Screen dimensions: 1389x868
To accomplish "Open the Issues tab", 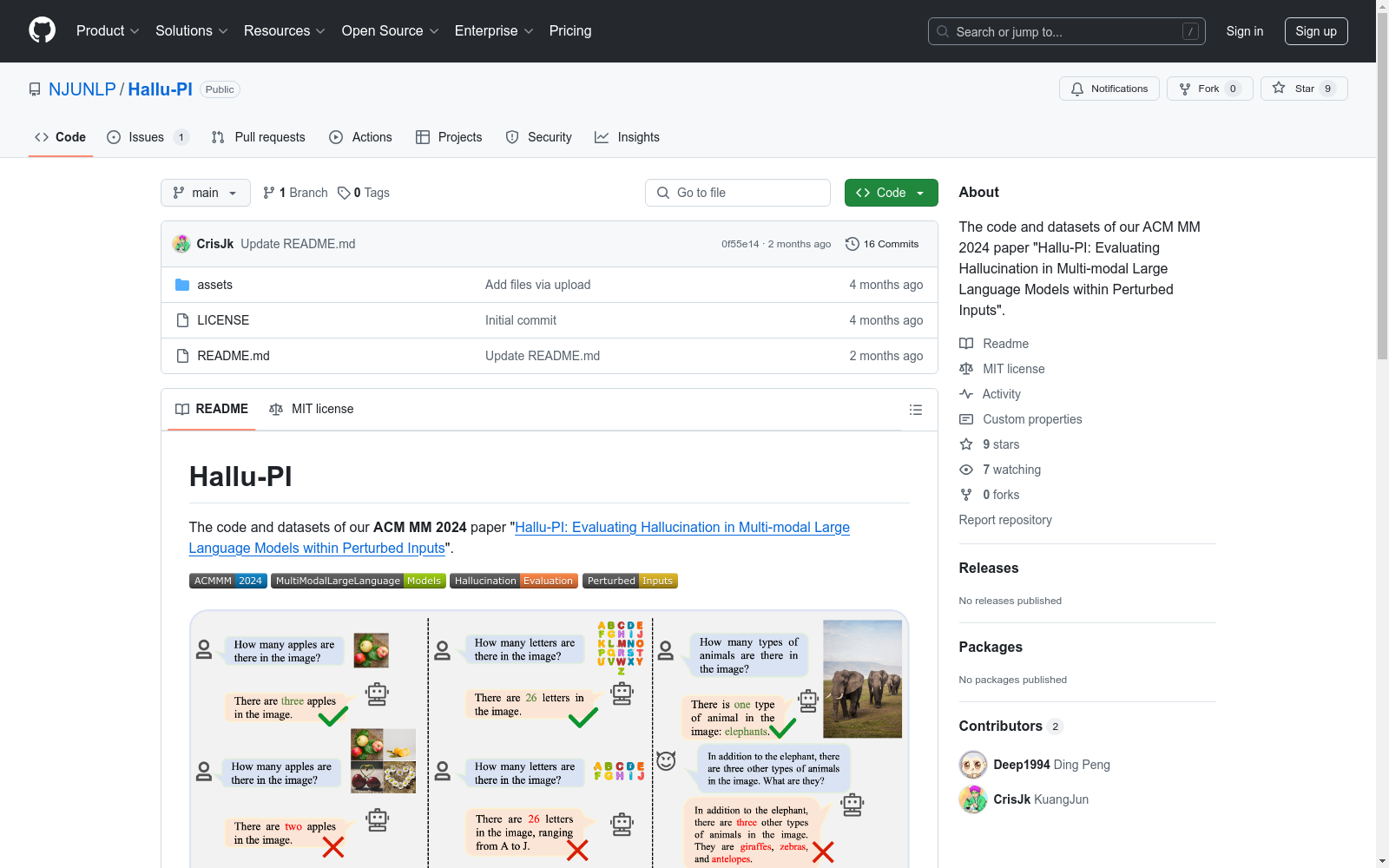I will (x=148, y=137).
